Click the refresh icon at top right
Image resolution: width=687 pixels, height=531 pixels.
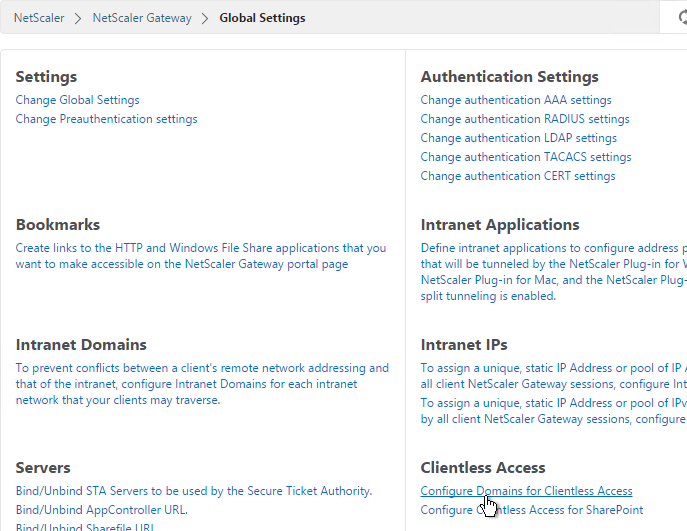coord(683,18)
